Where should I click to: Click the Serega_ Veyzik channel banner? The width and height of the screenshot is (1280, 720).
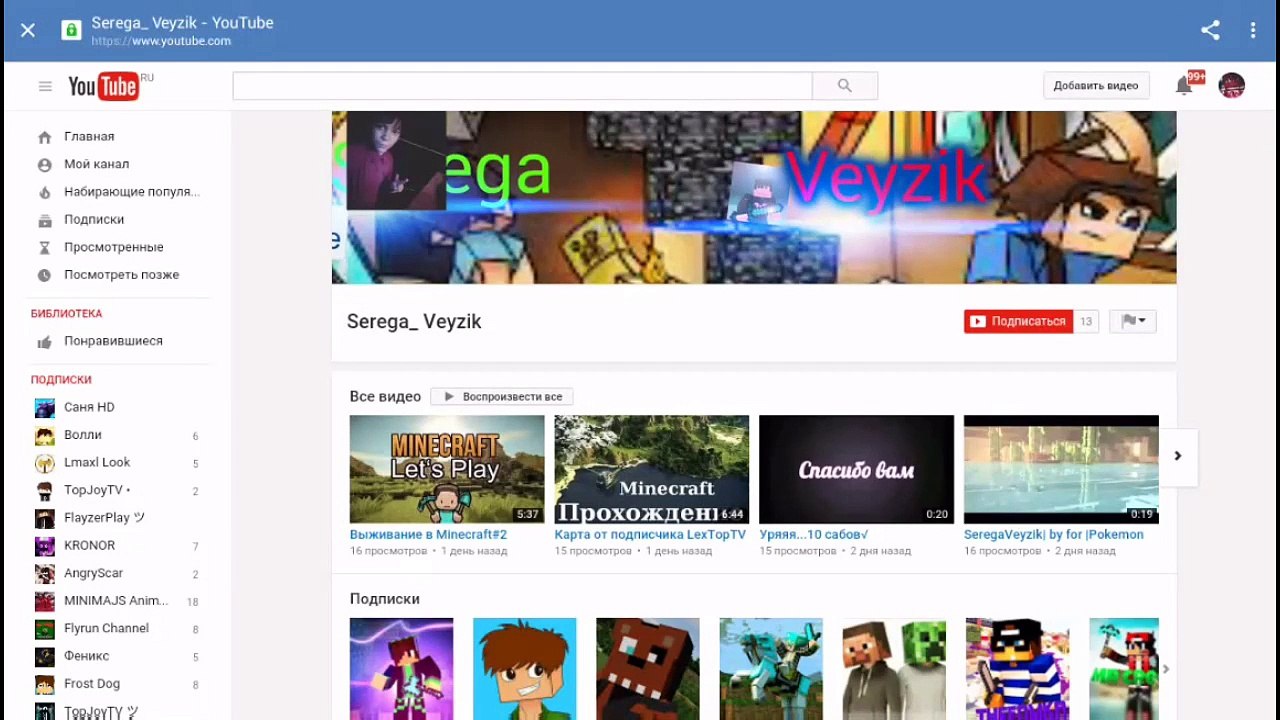click(754, 198)
